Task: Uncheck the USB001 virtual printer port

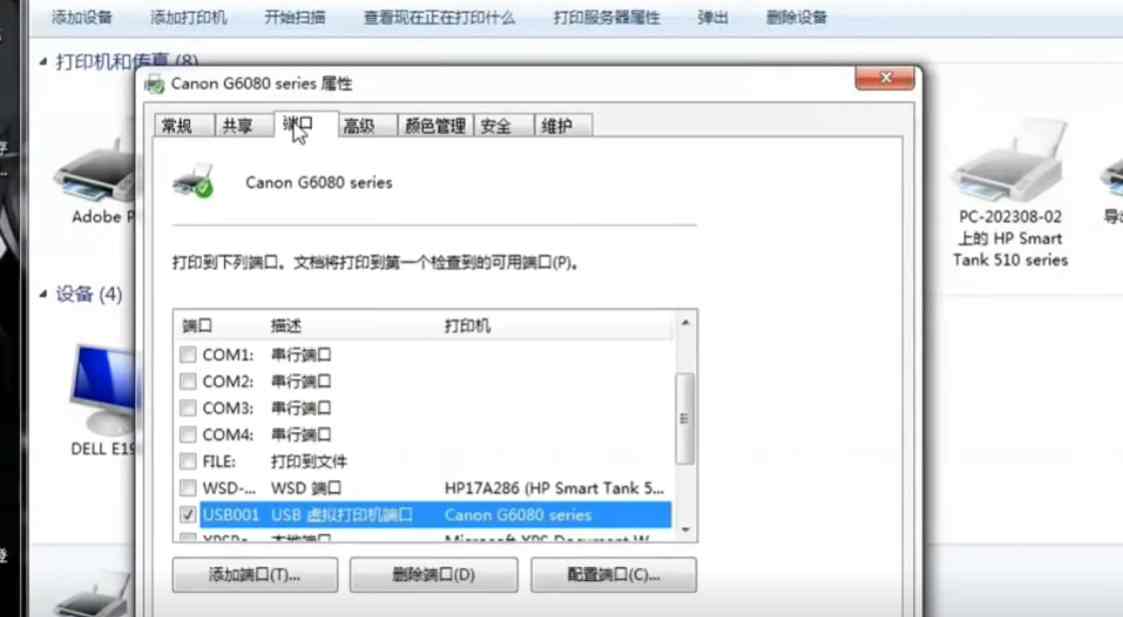Action: [x=187, y=515]
